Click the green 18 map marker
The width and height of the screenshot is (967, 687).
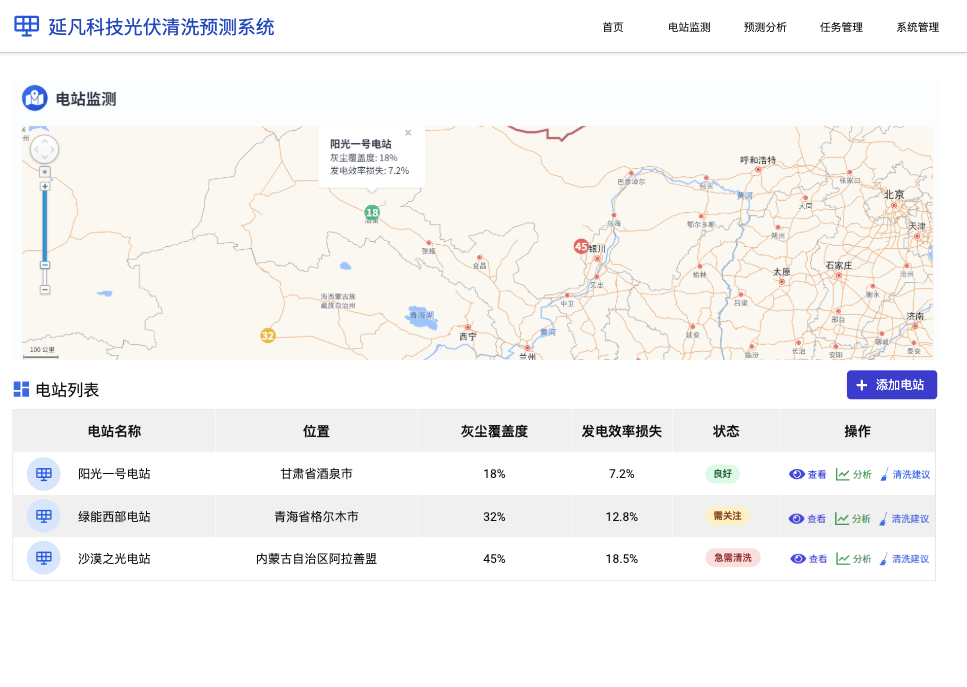(372, 213)
